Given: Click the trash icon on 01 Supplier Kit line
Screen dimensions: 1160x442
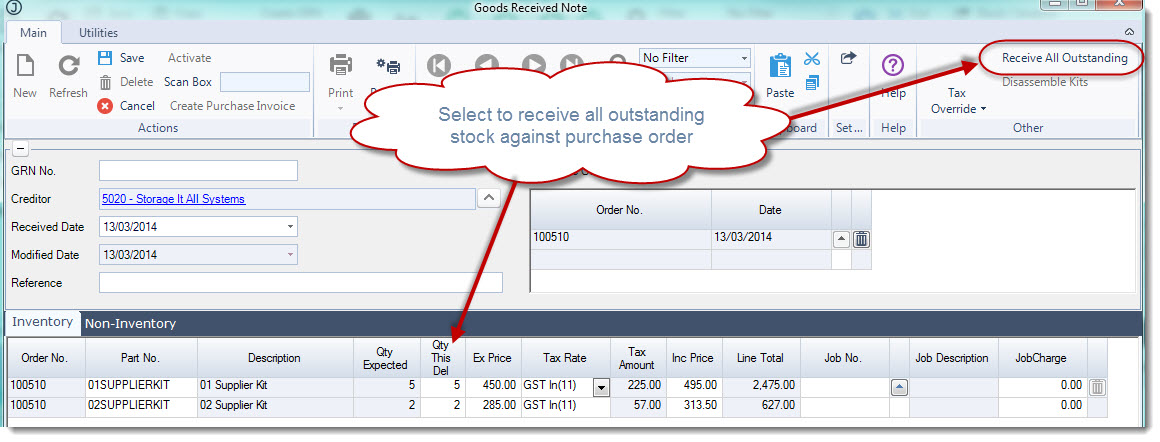Looking at the screenshot, I should click(x=1098, y=386).
